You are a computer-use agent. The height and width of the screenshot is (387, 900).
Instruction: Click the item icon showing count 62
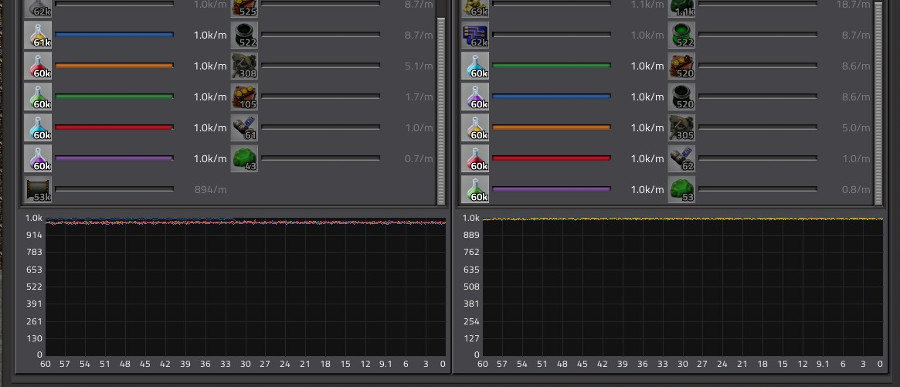click(682, 158)
